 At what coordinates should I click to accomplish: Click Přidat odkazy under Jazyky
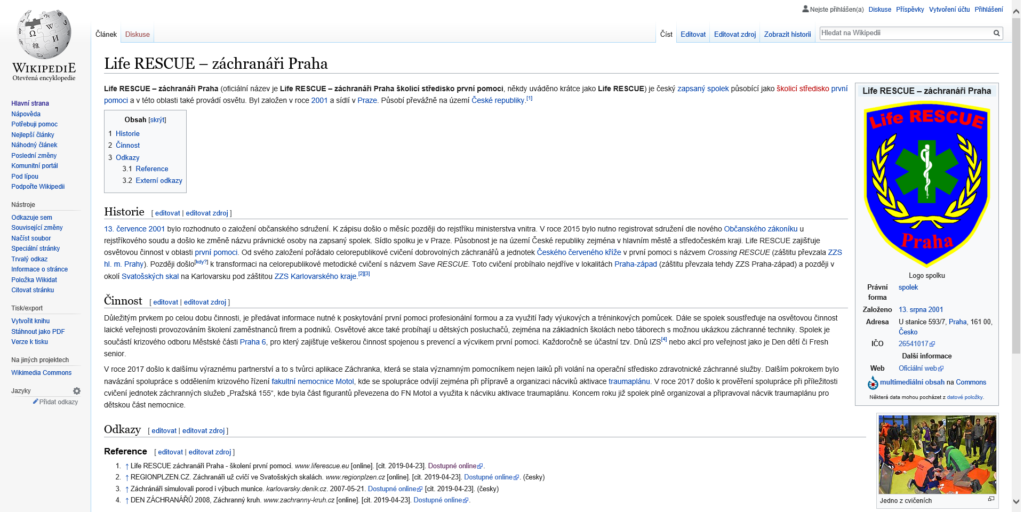tap(56, 402)
